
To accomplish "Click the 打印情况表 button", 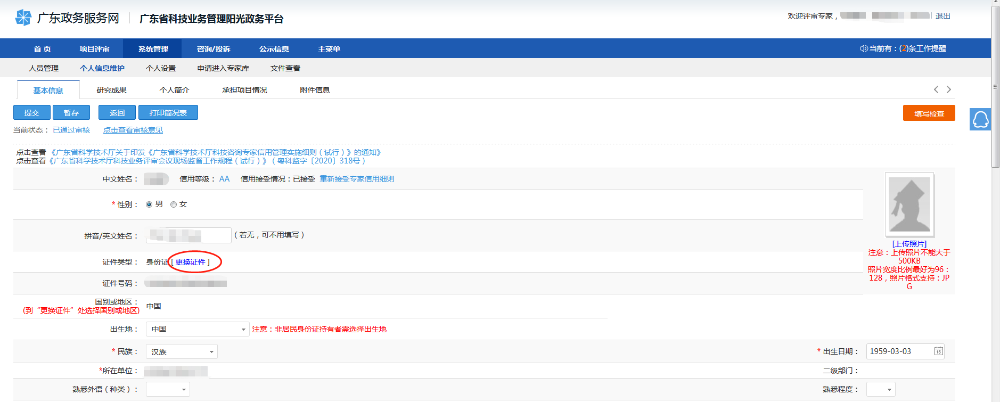I will pyautogui.click(x=168, y=113).
